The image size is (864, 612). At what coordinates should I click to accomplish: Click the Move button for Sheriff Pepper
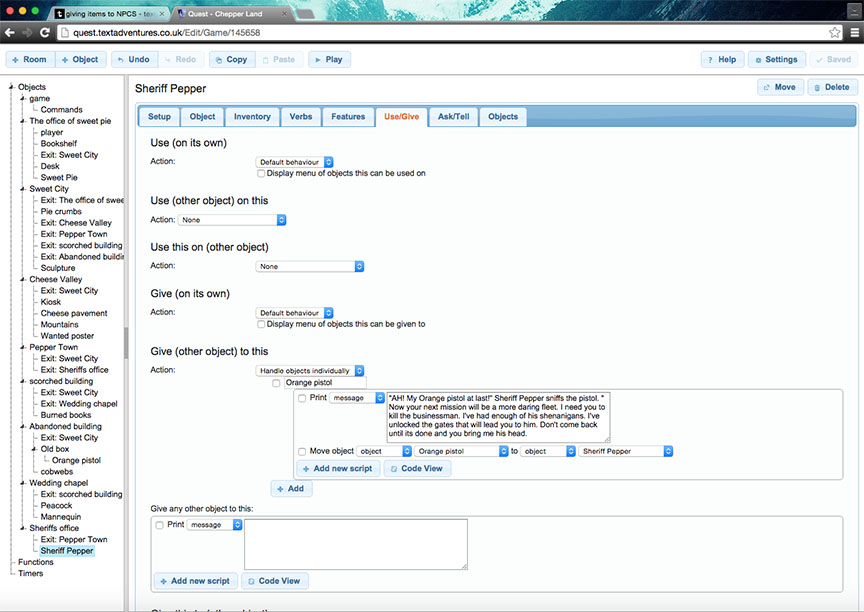tap(779, 87)
